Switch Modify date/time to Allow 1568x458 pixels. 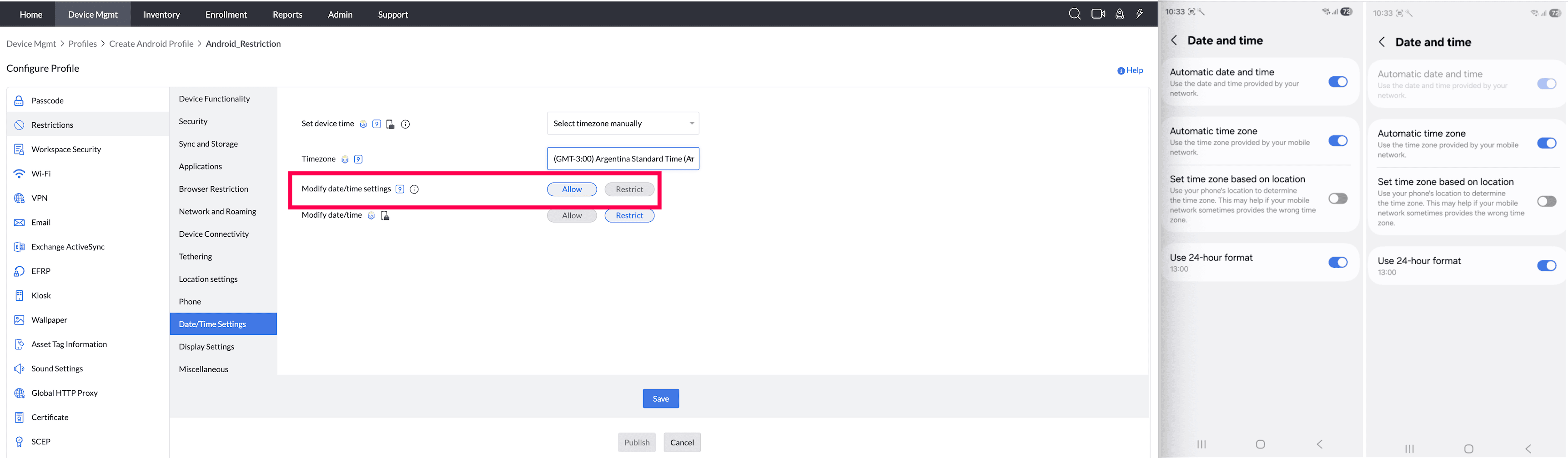pyautogui.click(x=571, y=215)
